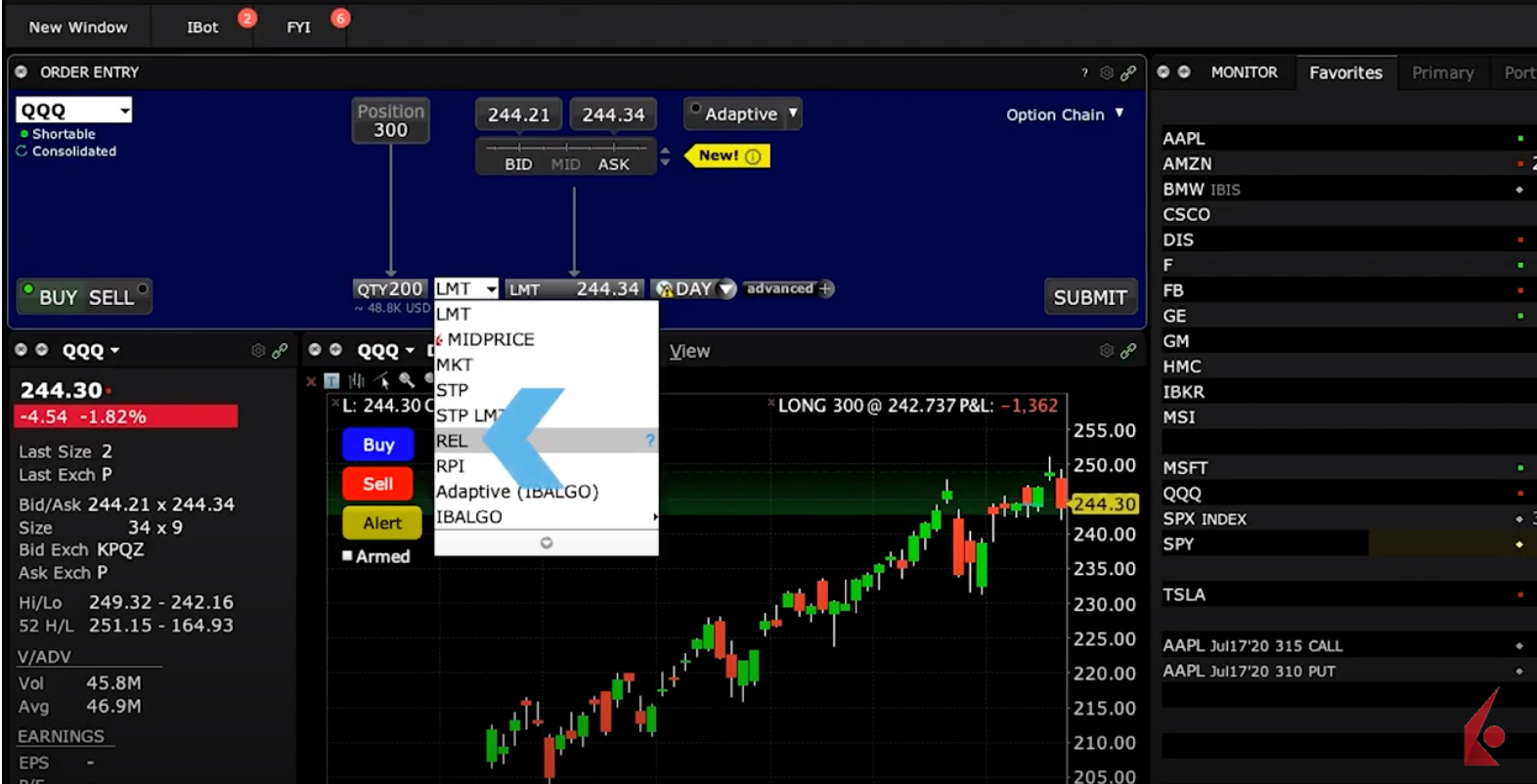Image resolution: width=1537 pixels, height=784 pixels.
Task: Select the Adaptive radio option
Action: tap(697, 109)
